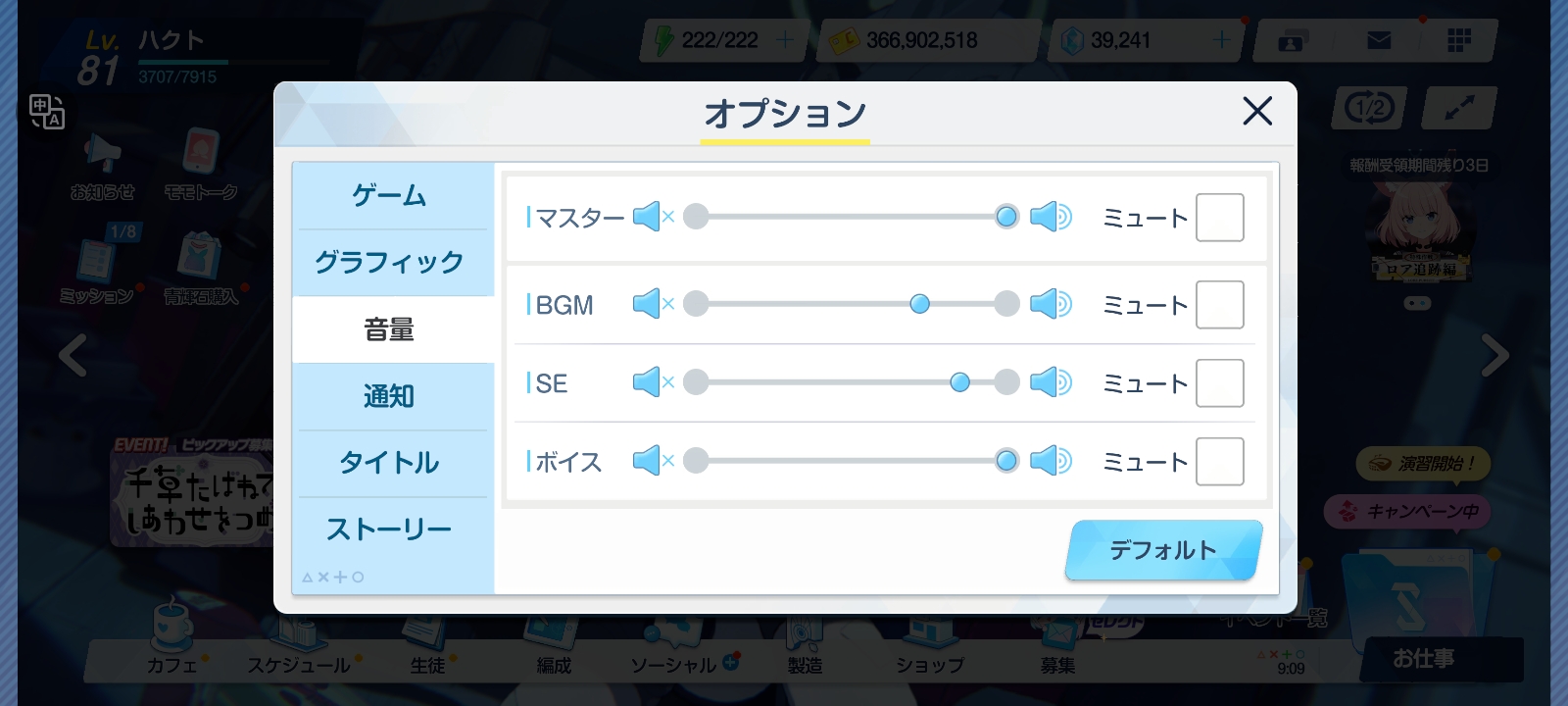
Task: Click the ボイス loud speaker icon
Action: 1051,460
